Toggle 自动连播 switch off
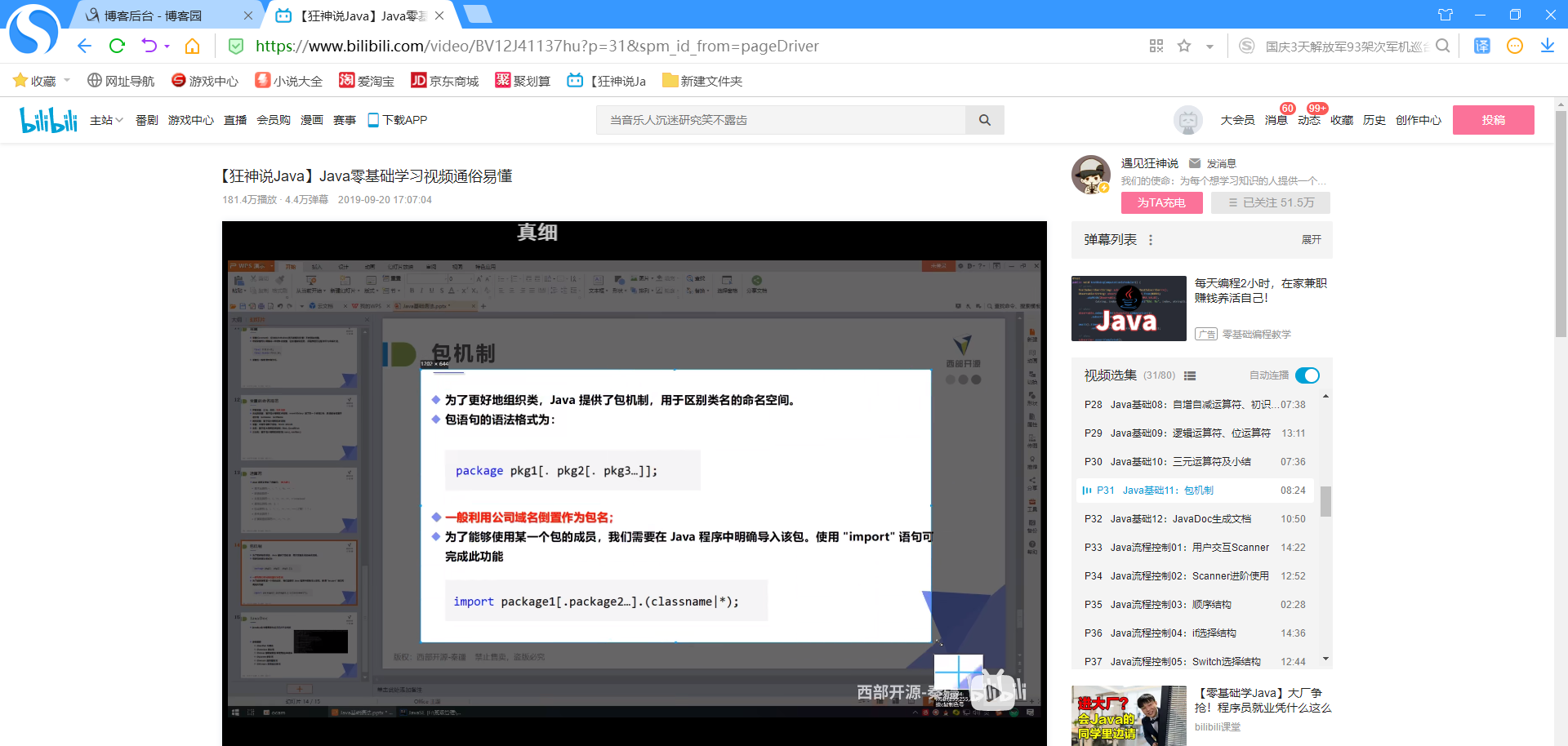This screenshot has height=746, width=1568. click(x=1307, y=375)
